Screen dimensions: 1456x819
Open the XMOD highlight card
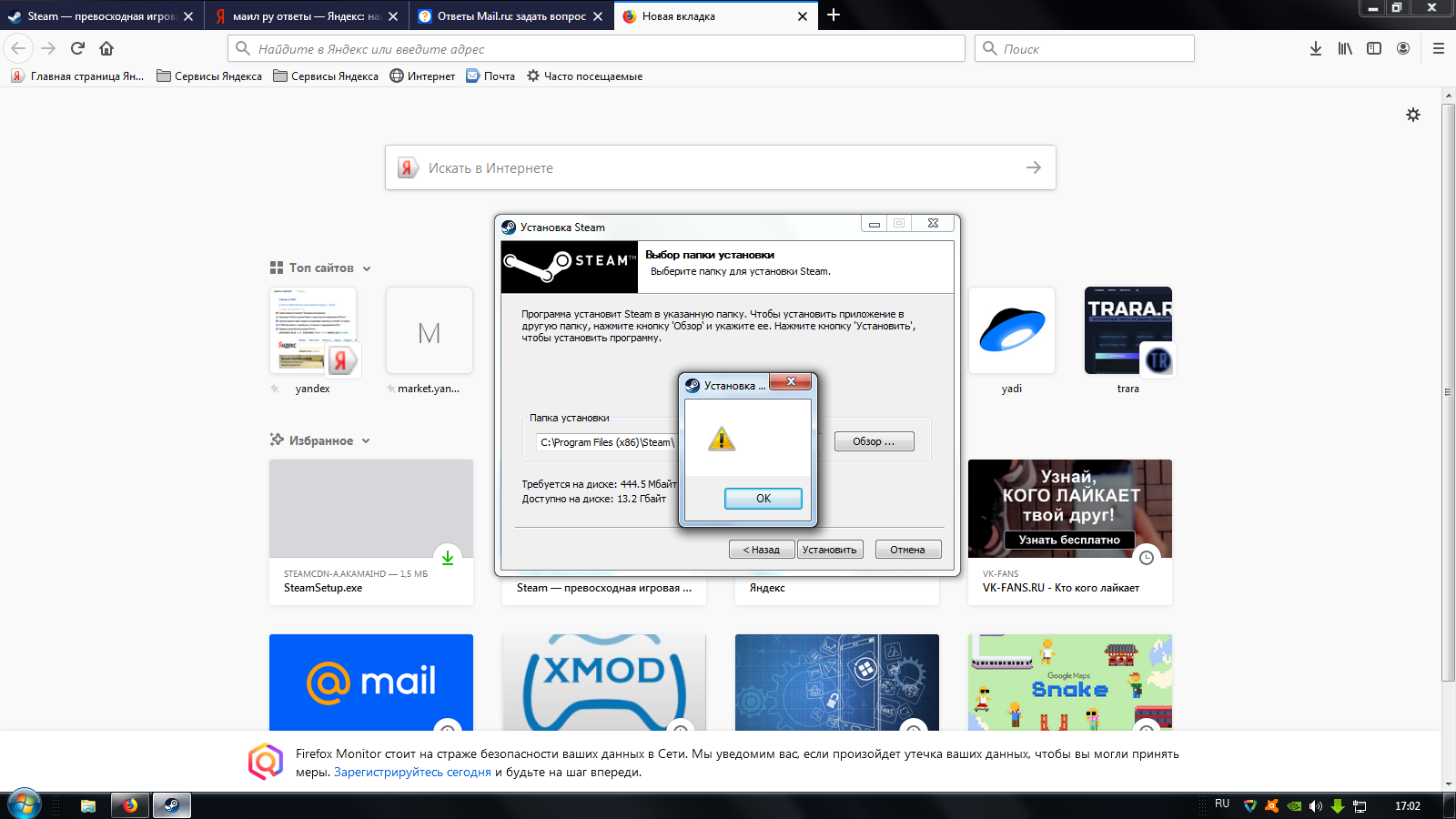point(604,682)
